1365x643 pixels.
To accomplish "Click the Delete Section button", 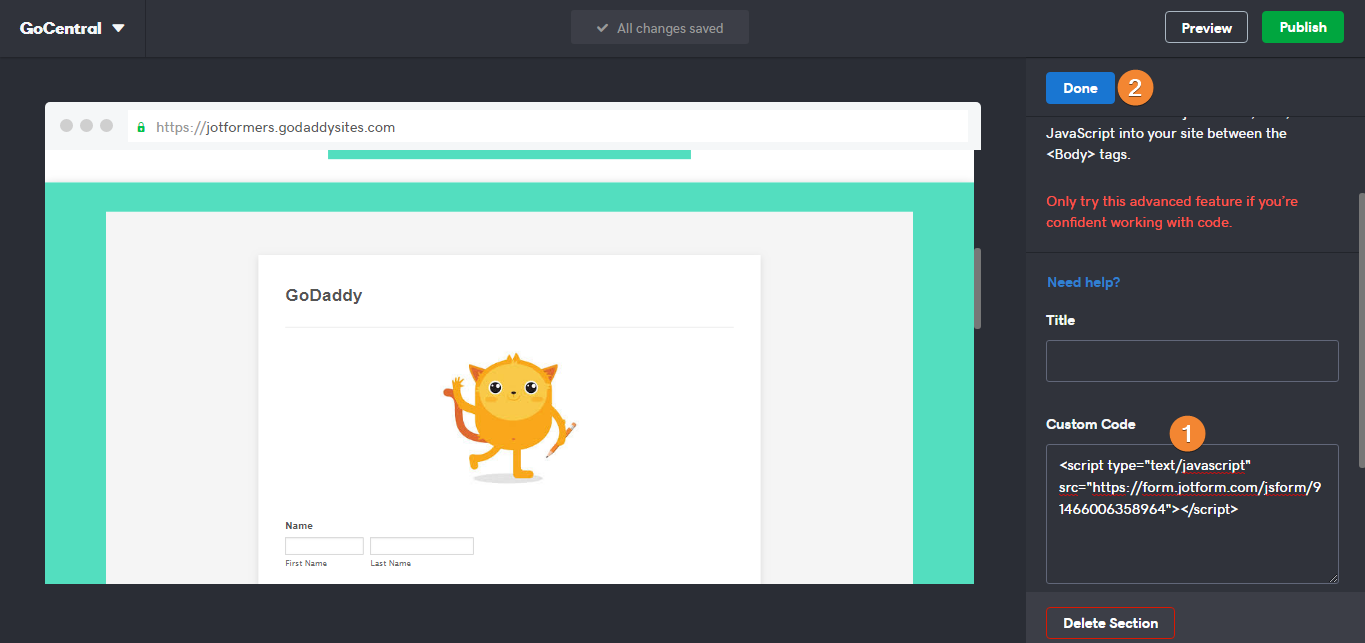I will tap(1110, 623).
